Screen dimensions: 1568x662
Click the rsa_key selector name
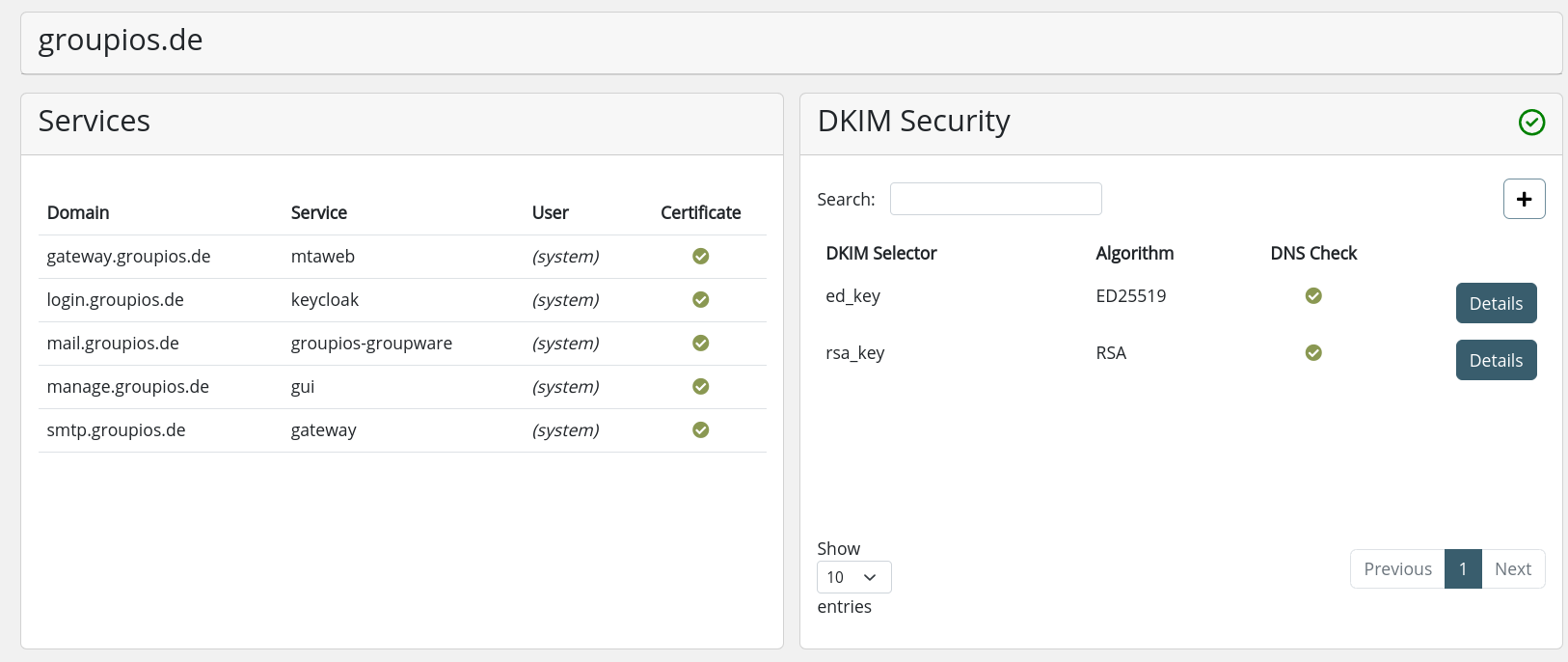click(x=855, y=353)
